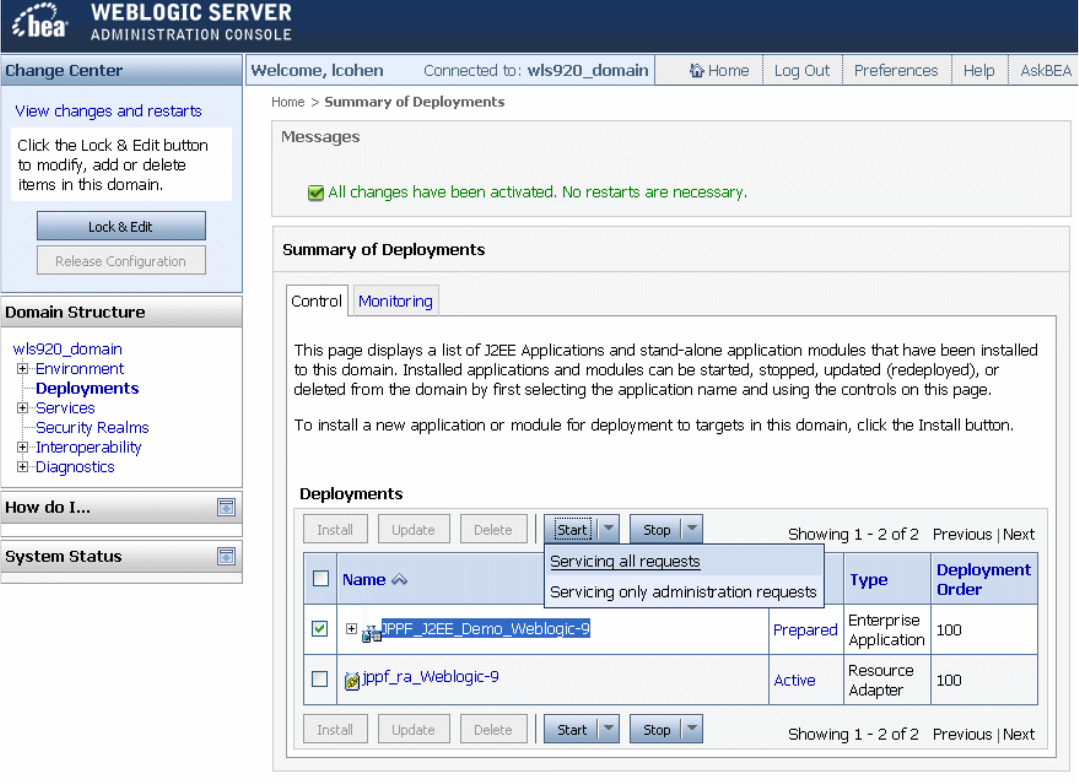The image size is (1079, 784).
Task: Choose Servicing only administration requests option
Action: tap(683, 592)
